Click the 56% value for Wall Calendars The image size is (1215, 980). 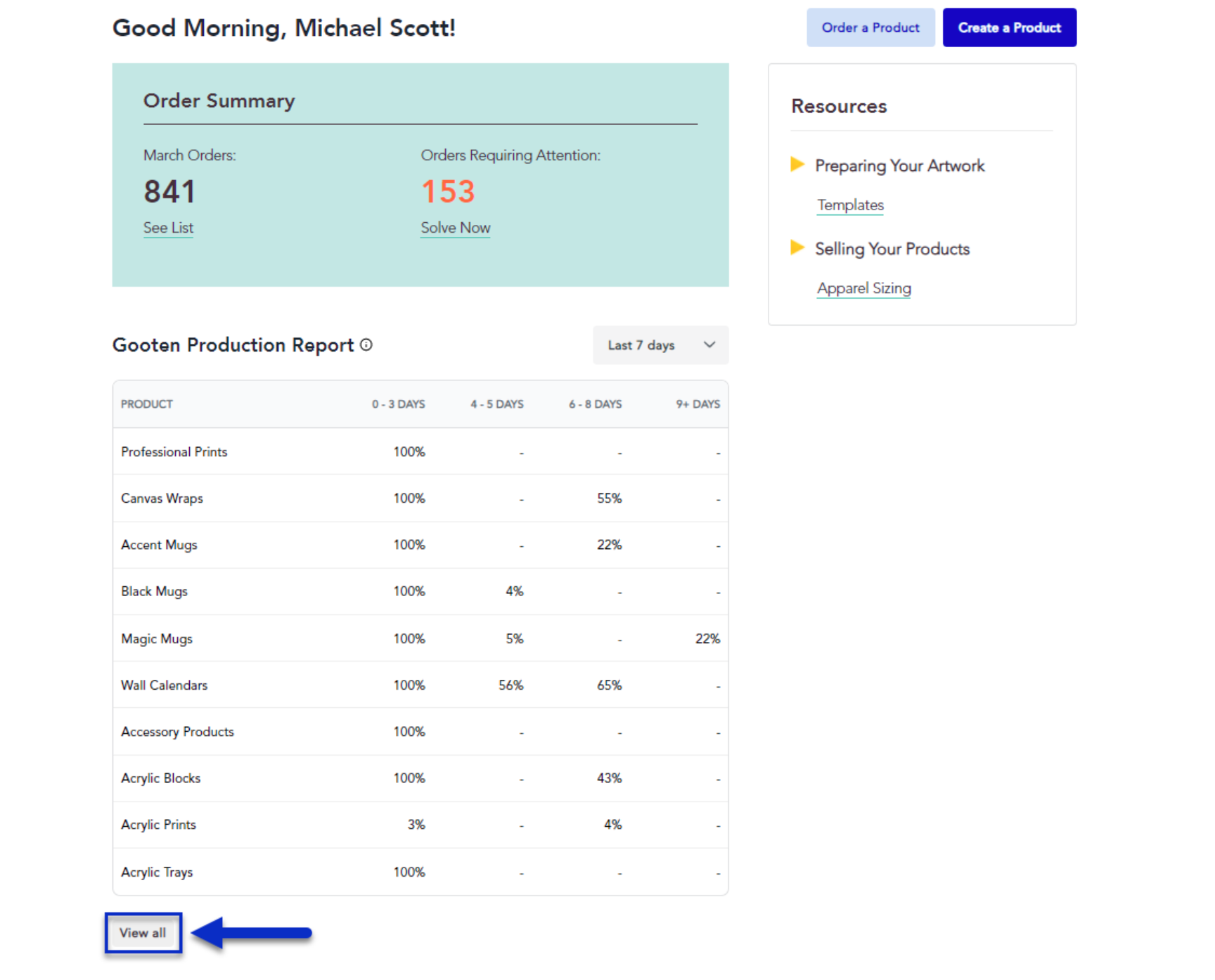click(511, 685)
